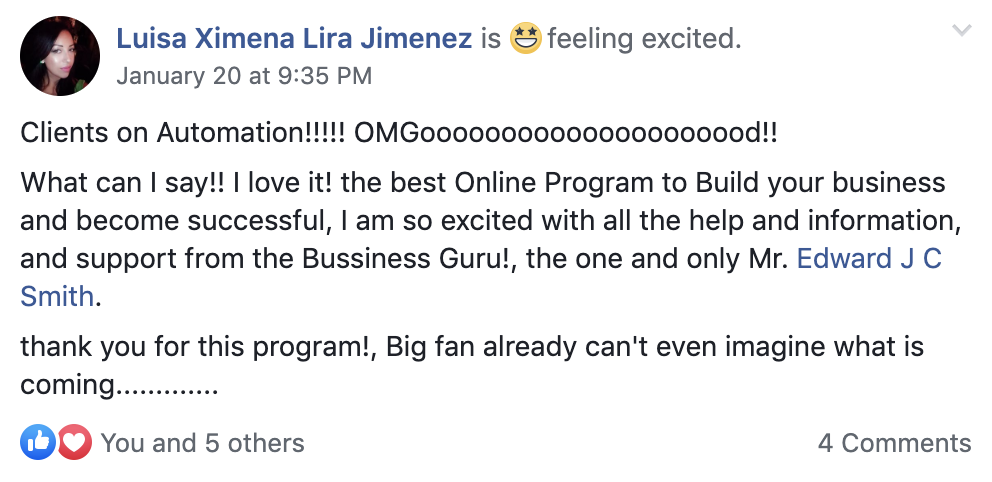Click the "feeling excited" status text
This screenshot has height=482, width=992.
[644, 40]
